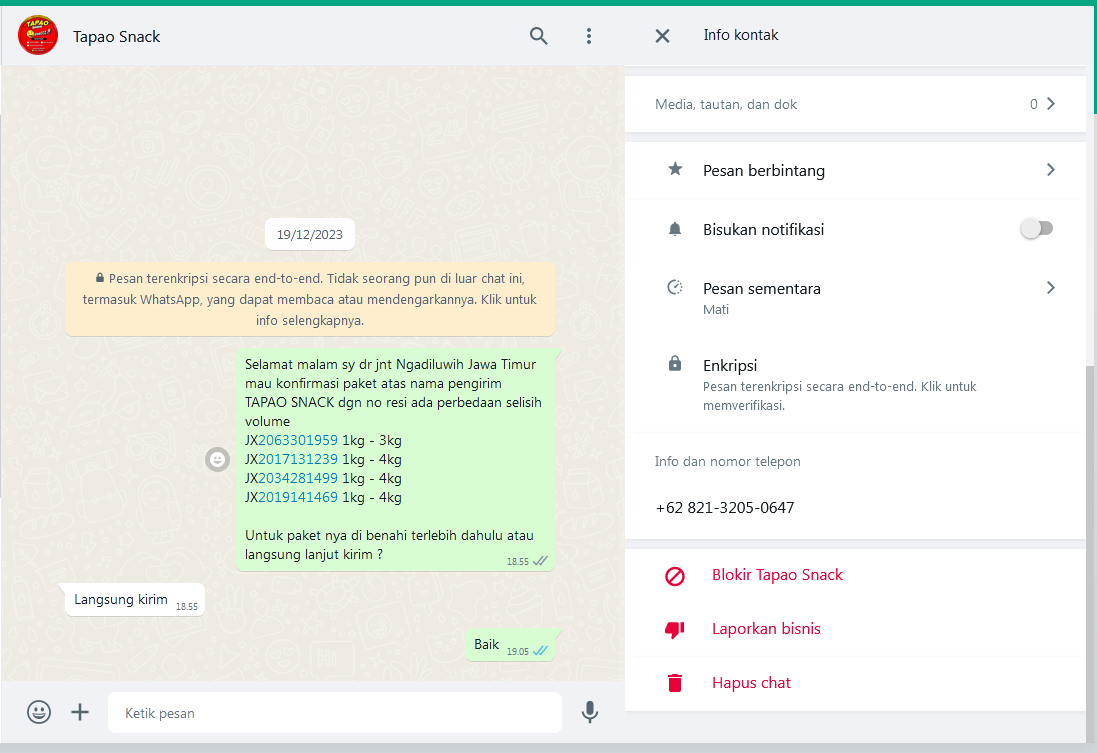Click the end-to-end encryption notice banner
The image size is (1097, 753).
[309, 300]
